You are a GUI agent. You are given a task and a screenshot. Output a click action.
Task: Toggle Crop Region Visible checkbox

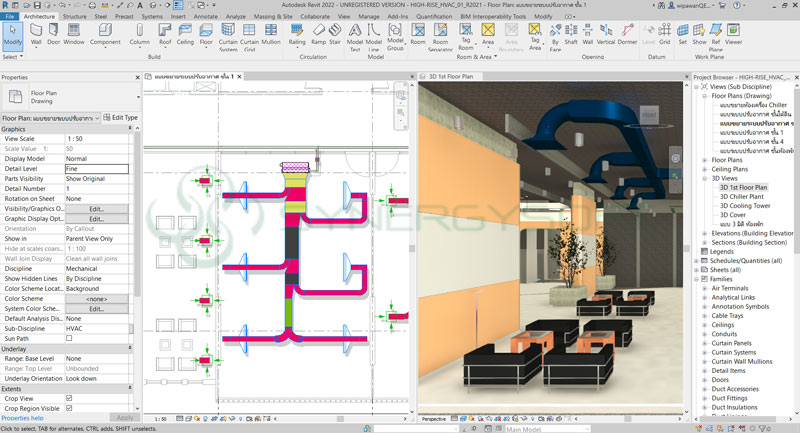69,408
